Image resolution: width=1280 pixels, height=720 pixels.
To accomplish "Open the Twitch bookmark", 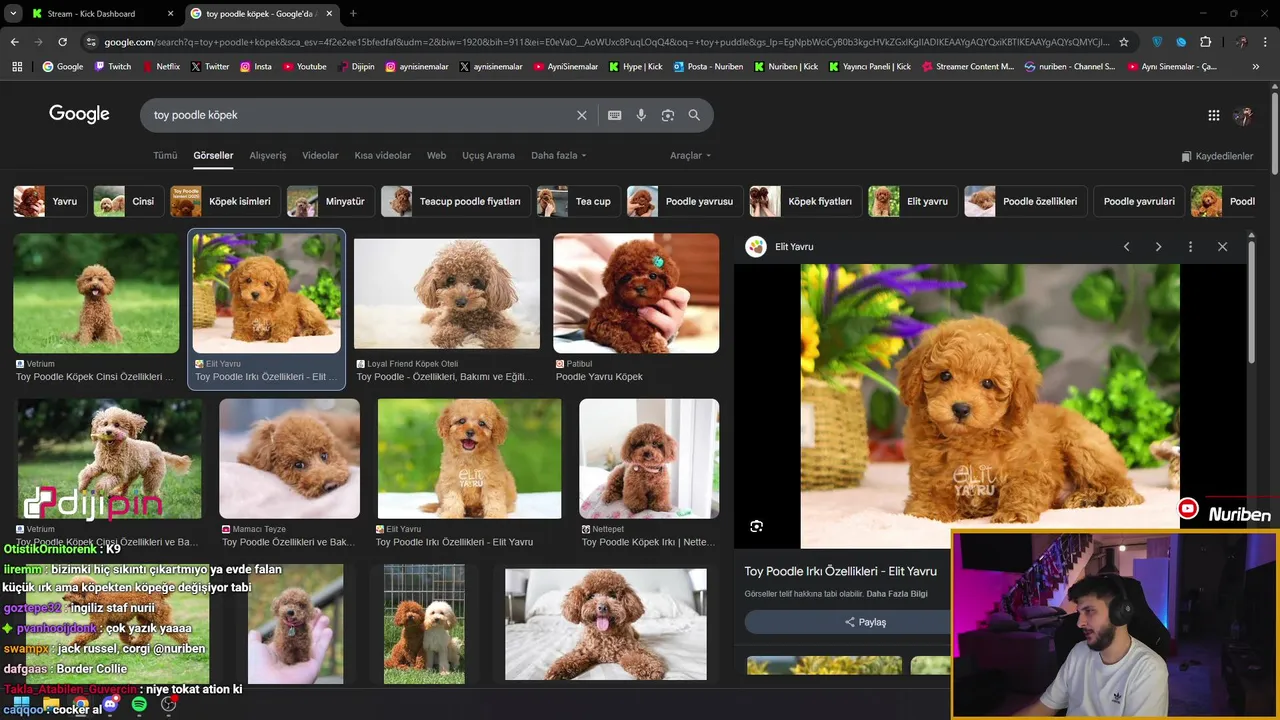I will tap(112, 67).
